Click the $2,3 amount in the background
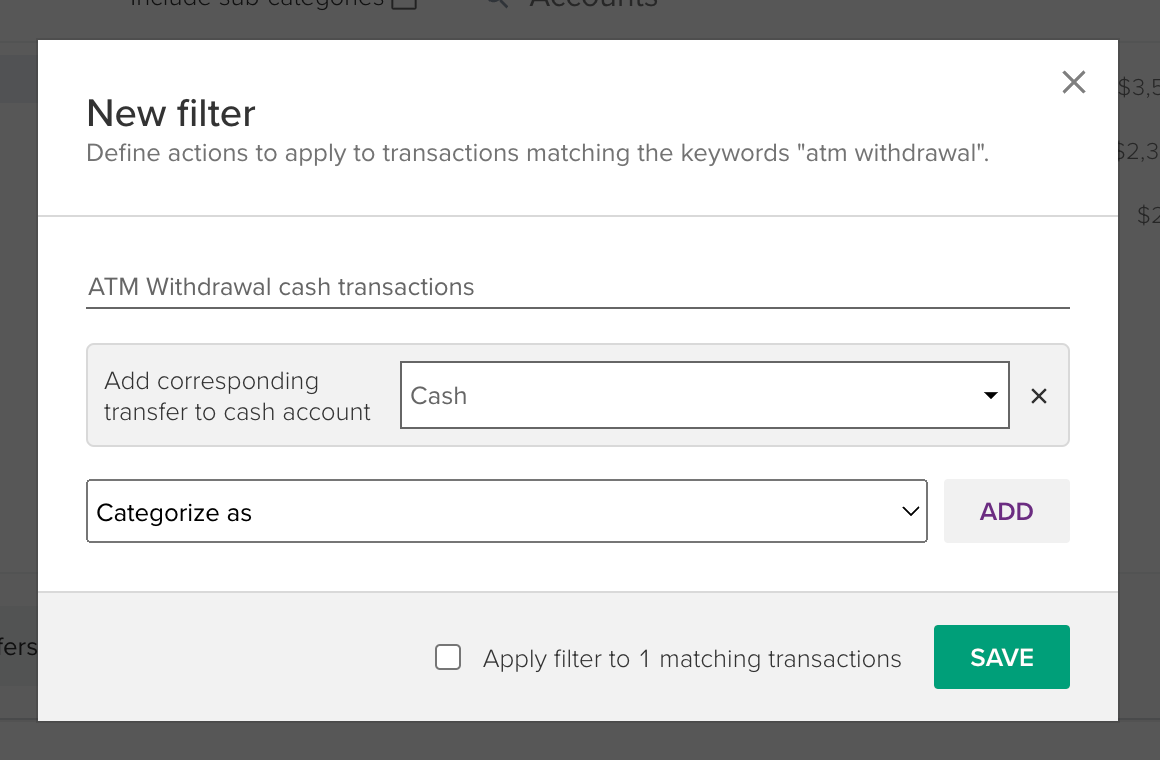This screenshot has width=1160, height=760. click(1138, 152)
